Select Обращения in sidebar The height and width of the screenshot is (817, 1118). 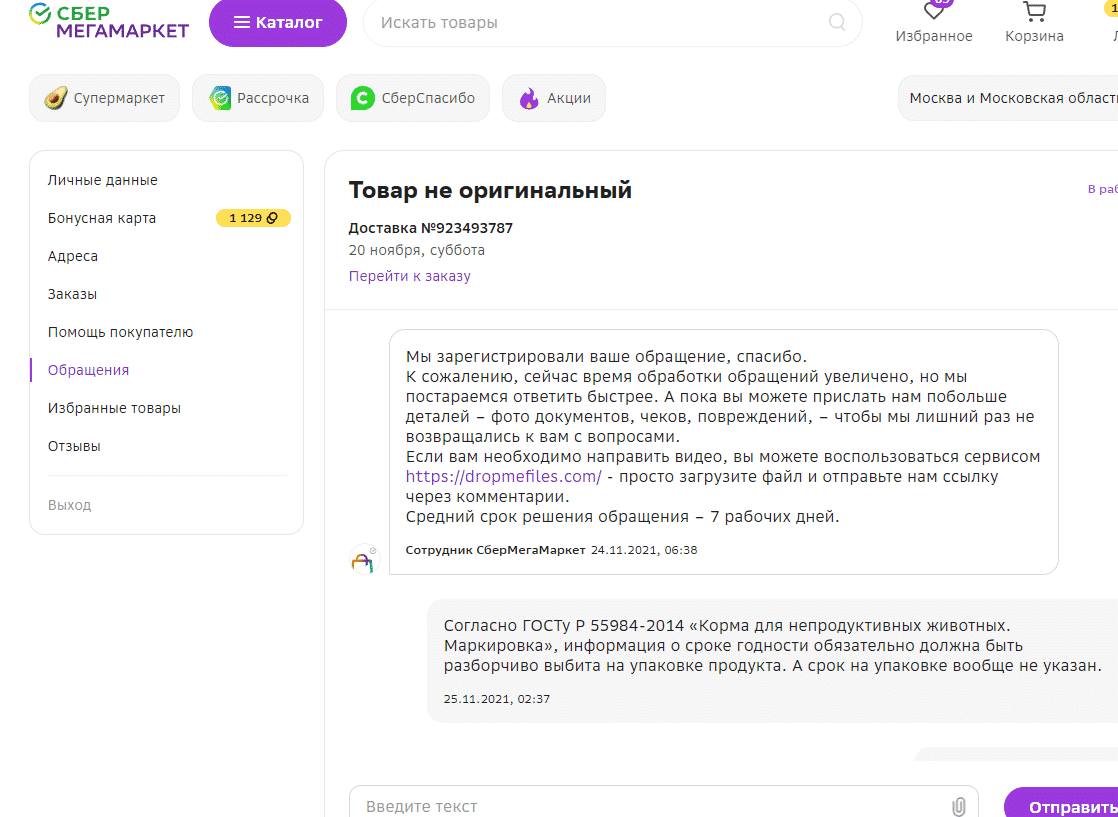pyautogui.click(x=88, y=370)
